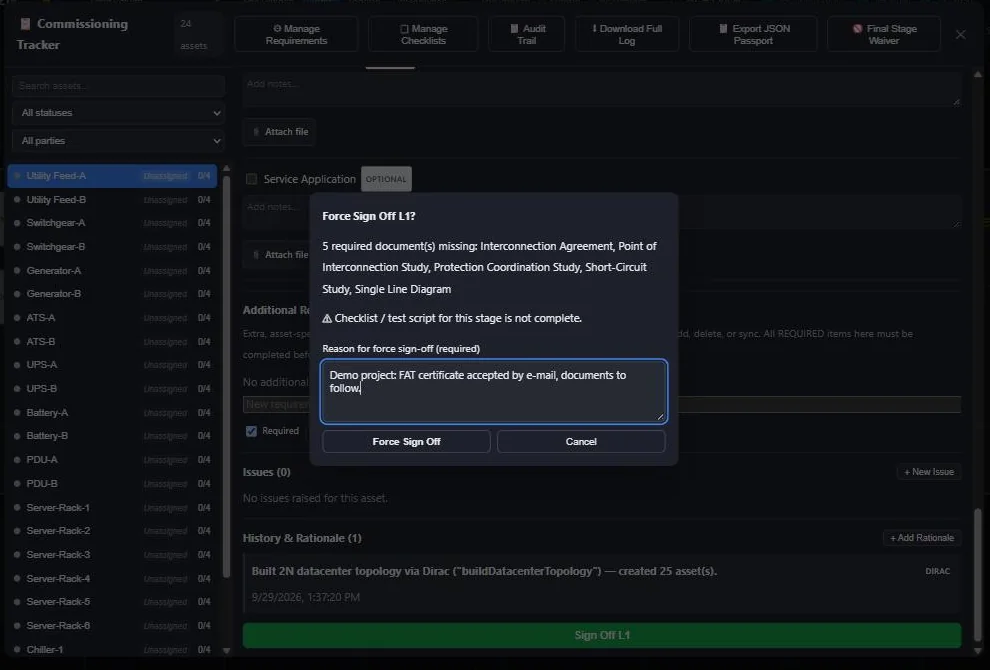
Task: Open the Audit Trail
Action: (x=527, y=34)
